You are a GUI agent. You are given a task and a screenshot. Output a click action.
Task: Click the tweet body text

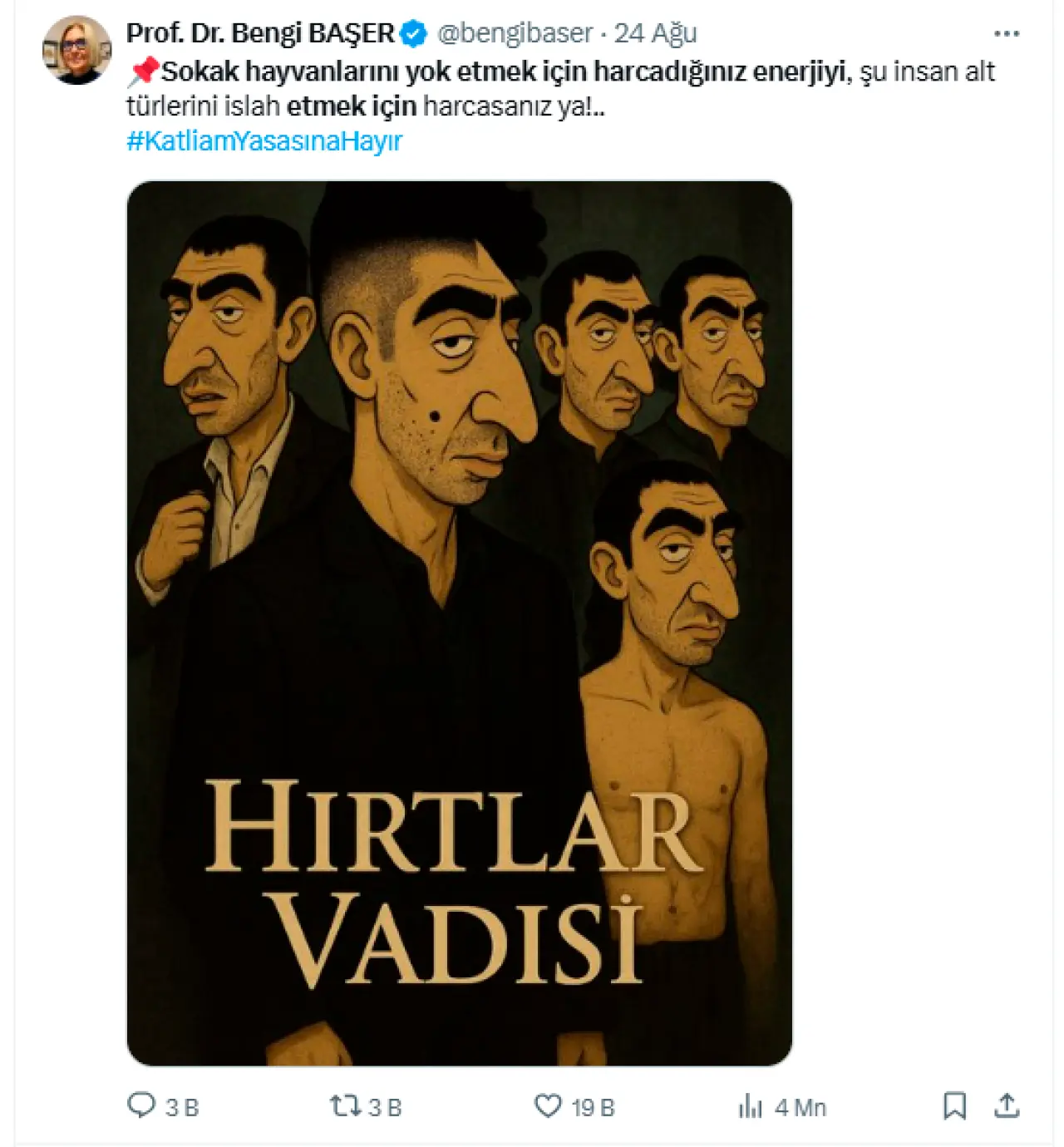point(560,89)
